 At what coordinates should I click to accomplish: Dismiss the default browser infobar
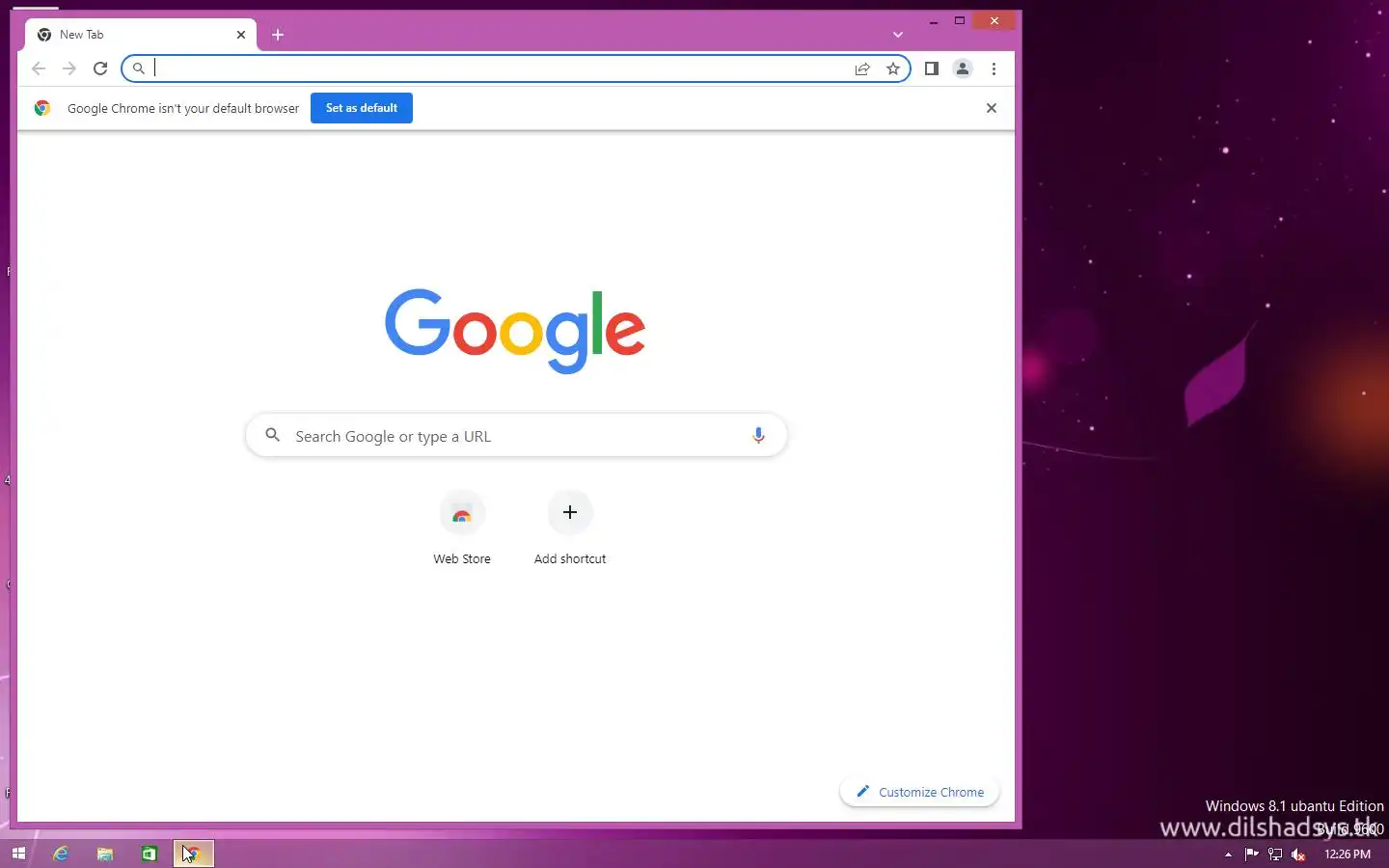click(992, 108)
